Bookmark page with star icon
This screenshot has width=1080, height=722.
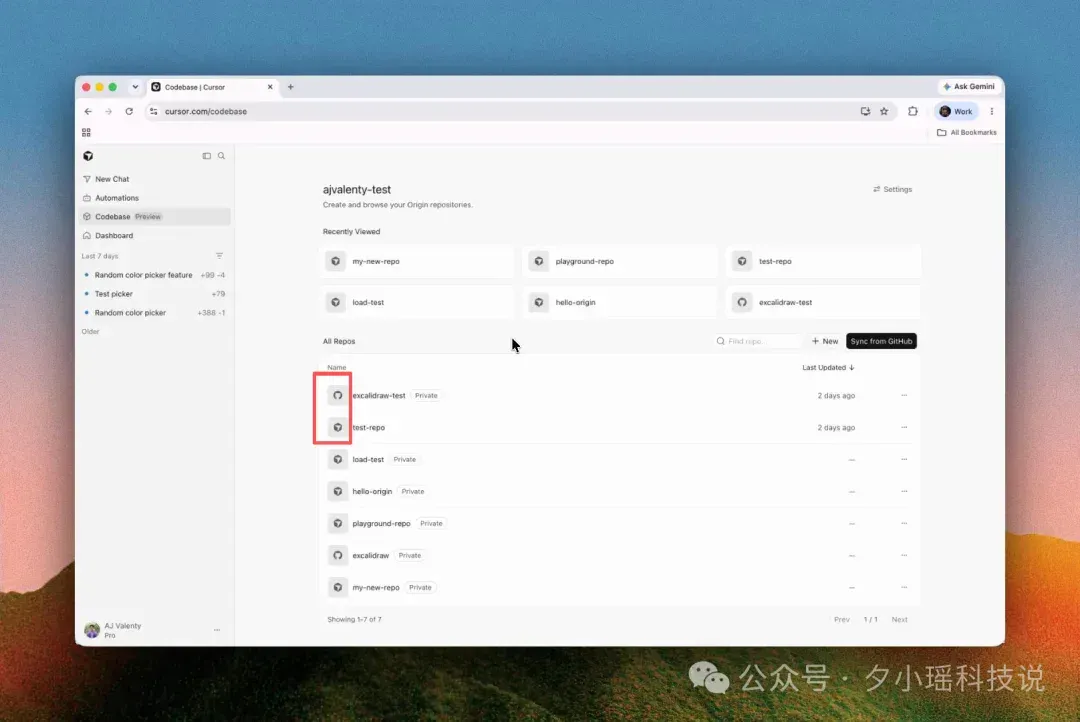click(884, 112)
